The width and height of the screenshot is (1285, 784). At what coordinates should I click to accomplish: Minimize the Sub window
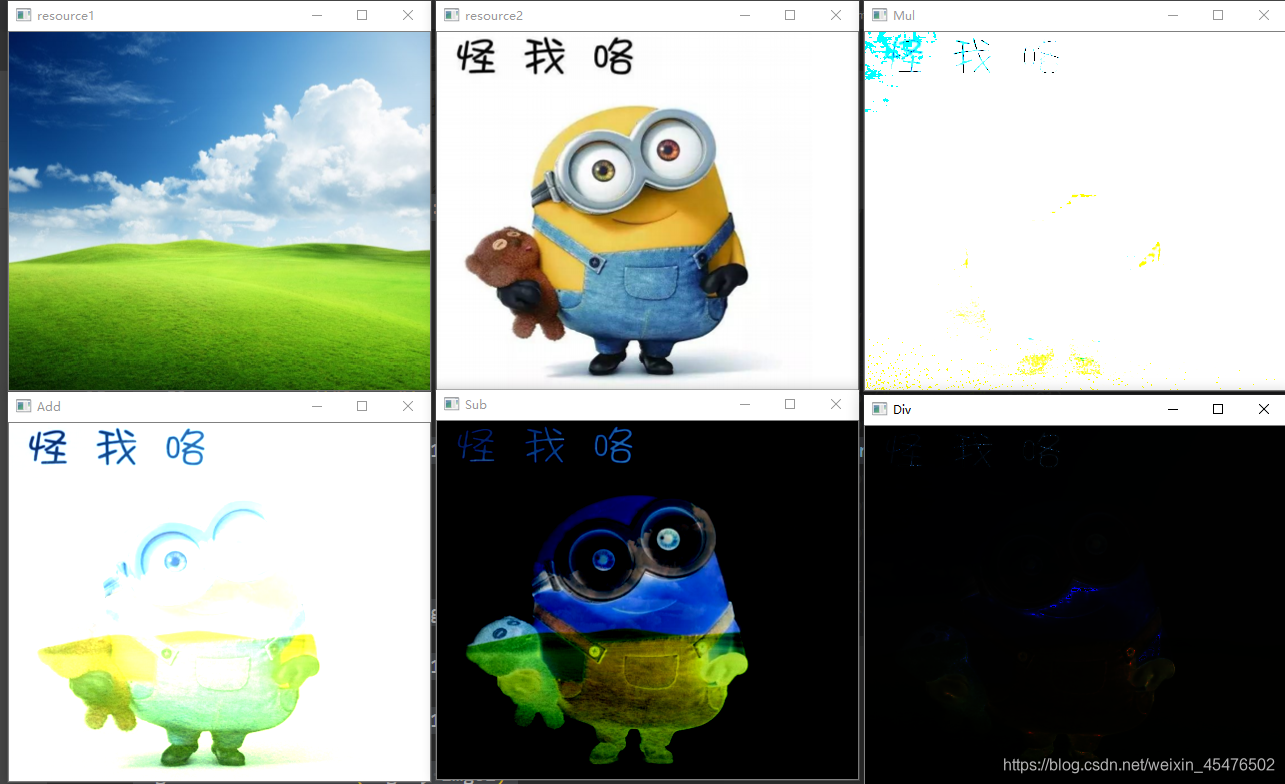pos(744,405)
